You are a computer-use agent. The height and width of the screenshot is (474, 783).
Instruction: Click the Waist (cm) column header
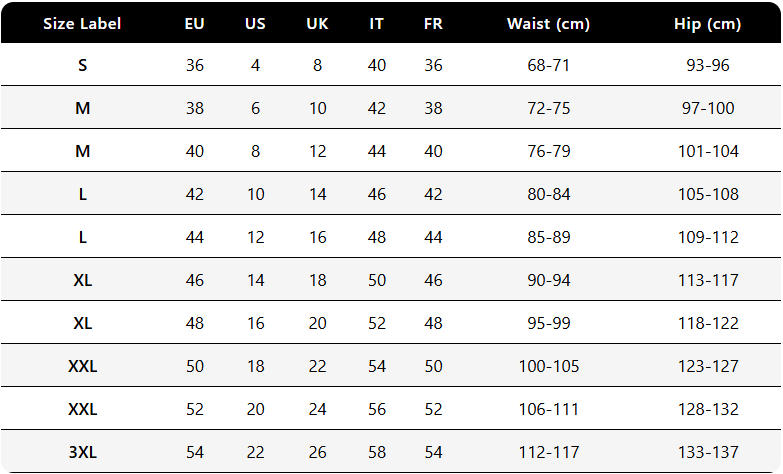pyautogui.click(x=549, y=23)
